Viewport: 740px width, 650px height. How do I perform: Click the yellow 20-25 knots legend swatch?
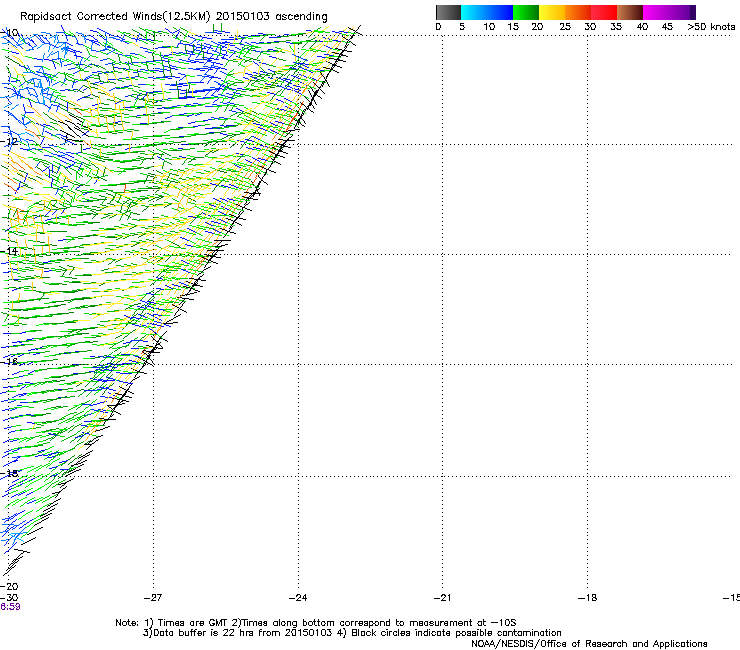click(552, 12)
